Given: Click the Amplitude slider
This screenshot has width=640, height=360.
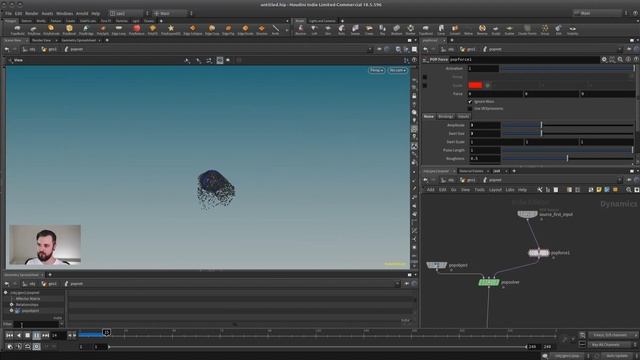Looking at the screenshot, I should (567, 125).
